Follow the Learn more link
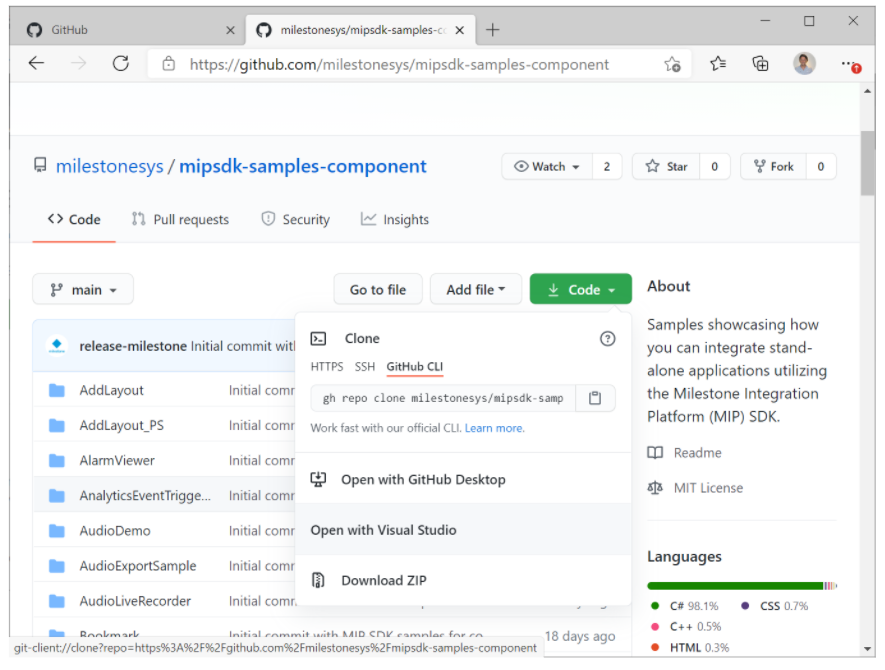The height and width of the screenshot is (670, 885). [494, 428]
